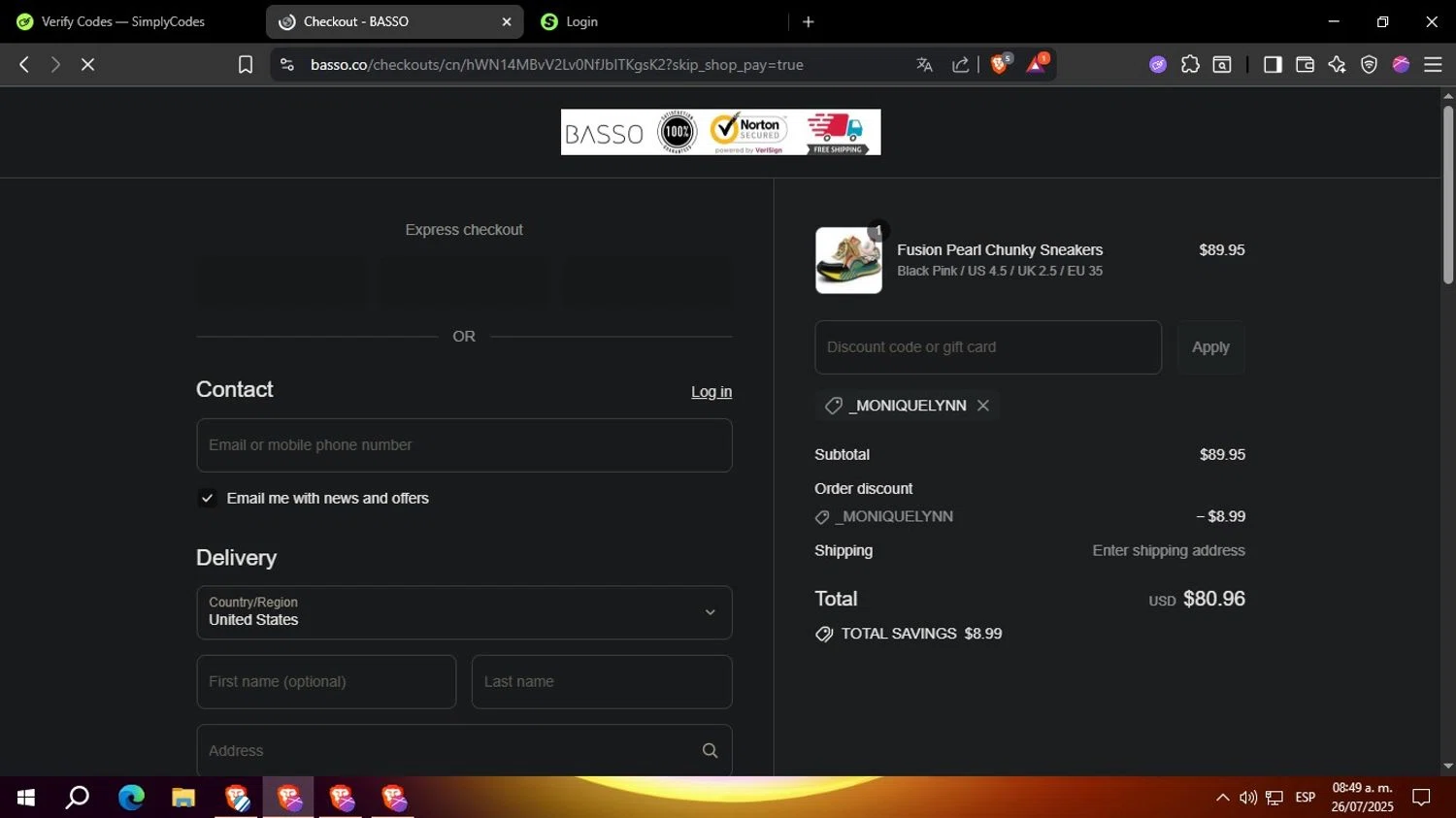Share this page link
The width and height of the screenshot is (1456, 818).
[960, 64]
